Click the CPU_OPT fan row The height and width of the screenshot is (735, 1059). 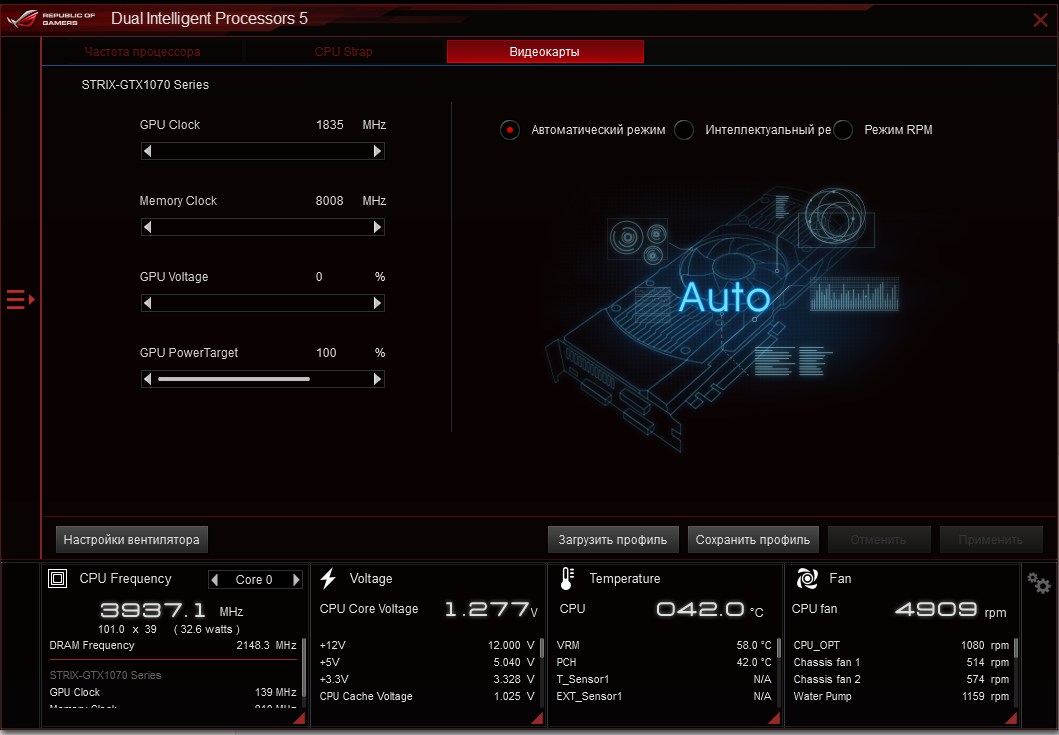901,645
